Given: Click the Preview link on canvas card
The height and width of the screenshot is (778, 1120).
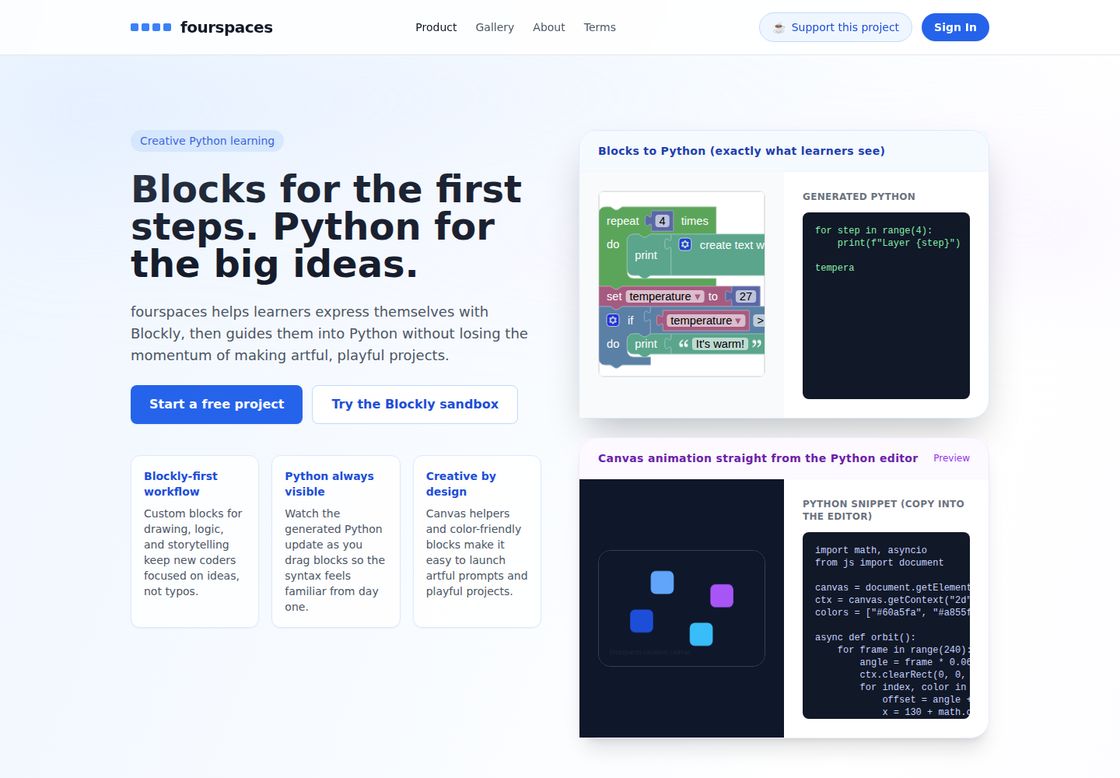Looking at the screenshot, I should tap(951, 458).
